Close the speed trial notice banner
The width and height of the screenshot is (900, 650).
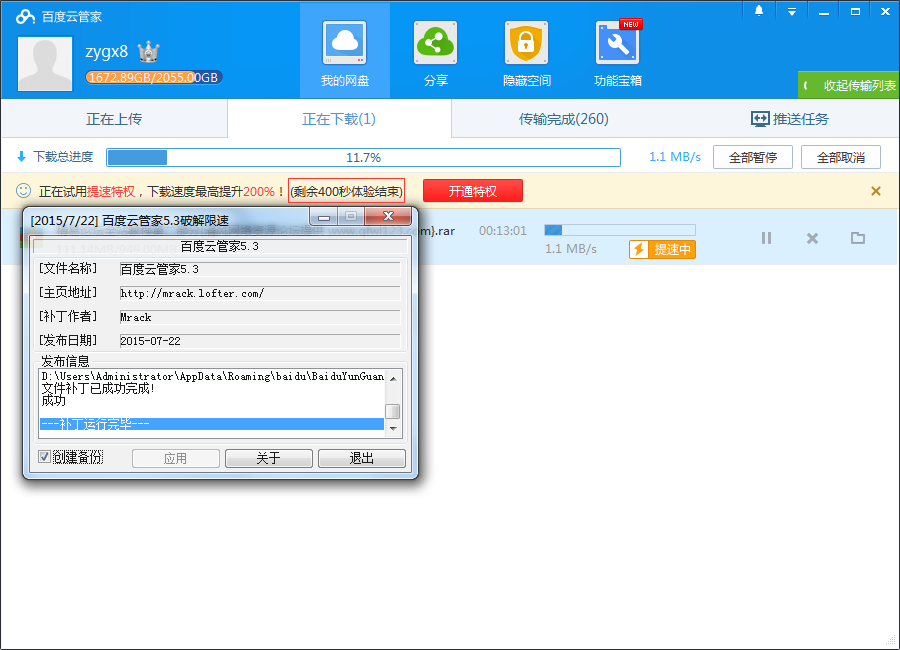pyautogui.click(x=876, y=191)
